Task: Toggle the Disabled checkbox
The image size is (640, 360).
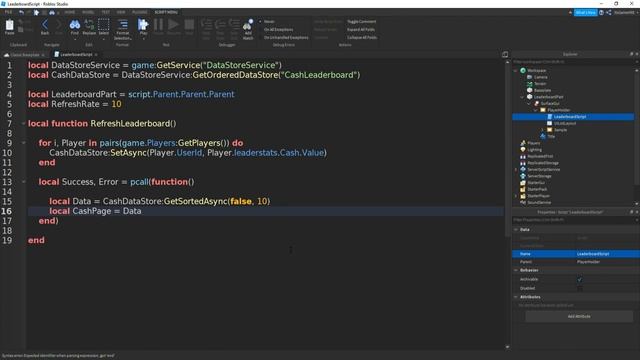Action: pyautogui.click(x=580, y=288)
